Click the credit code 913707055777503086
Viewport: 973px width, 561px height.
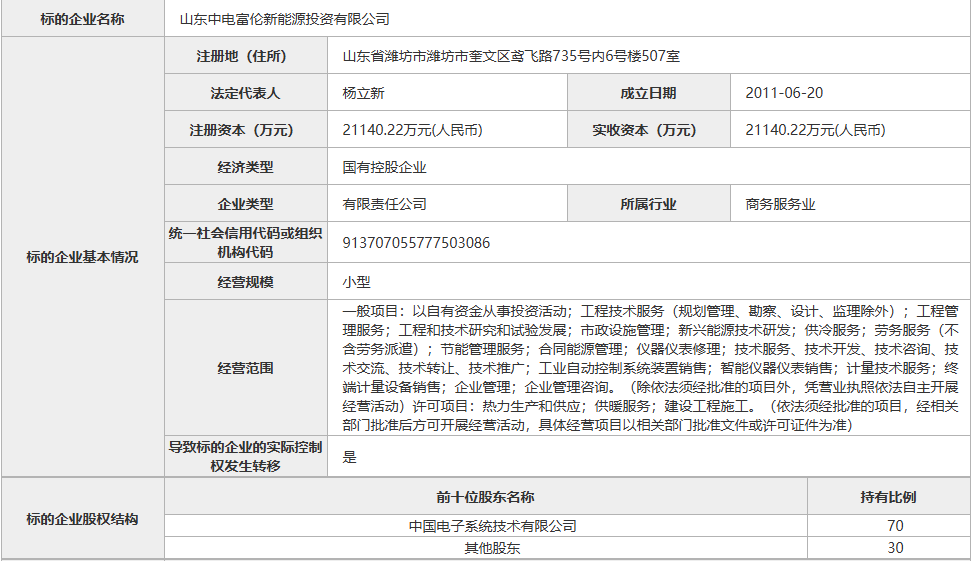pyautogui.click(x=416, y=243)
